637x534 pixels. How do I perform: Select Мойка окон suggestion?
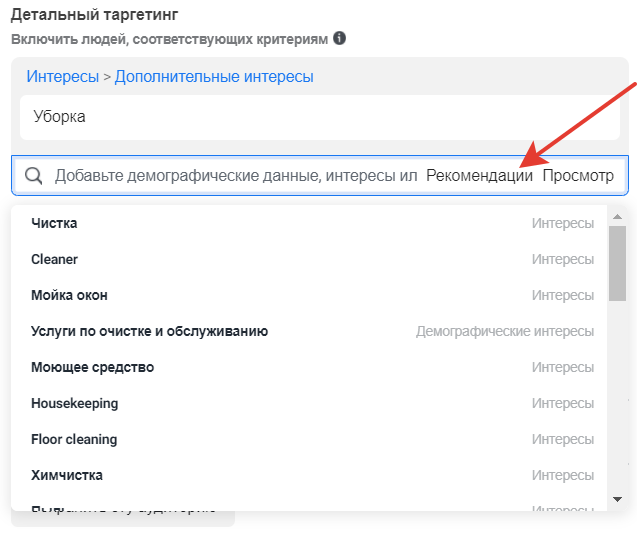point(70,295)
